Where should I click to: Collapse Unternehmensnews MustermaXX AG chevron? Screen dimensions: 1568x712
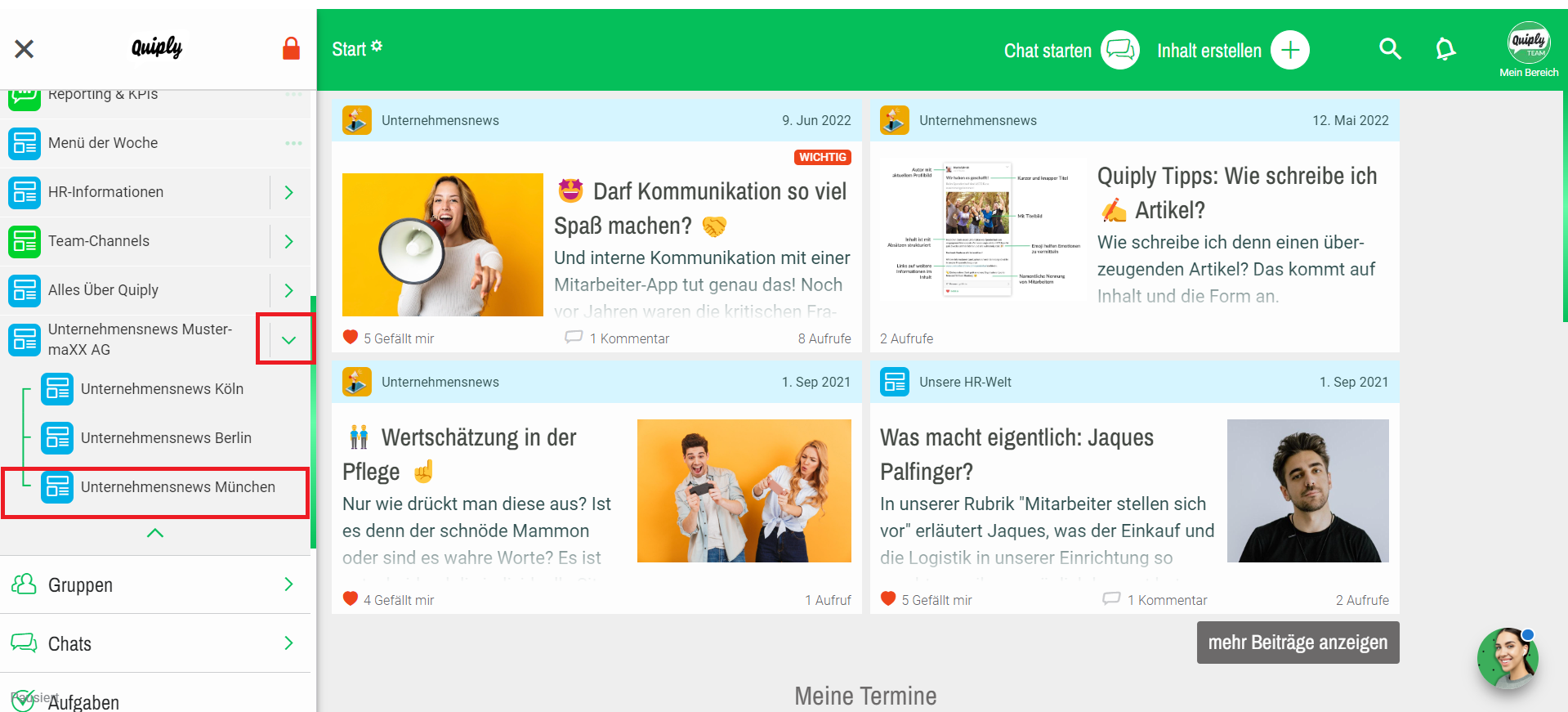click(288, 339)
